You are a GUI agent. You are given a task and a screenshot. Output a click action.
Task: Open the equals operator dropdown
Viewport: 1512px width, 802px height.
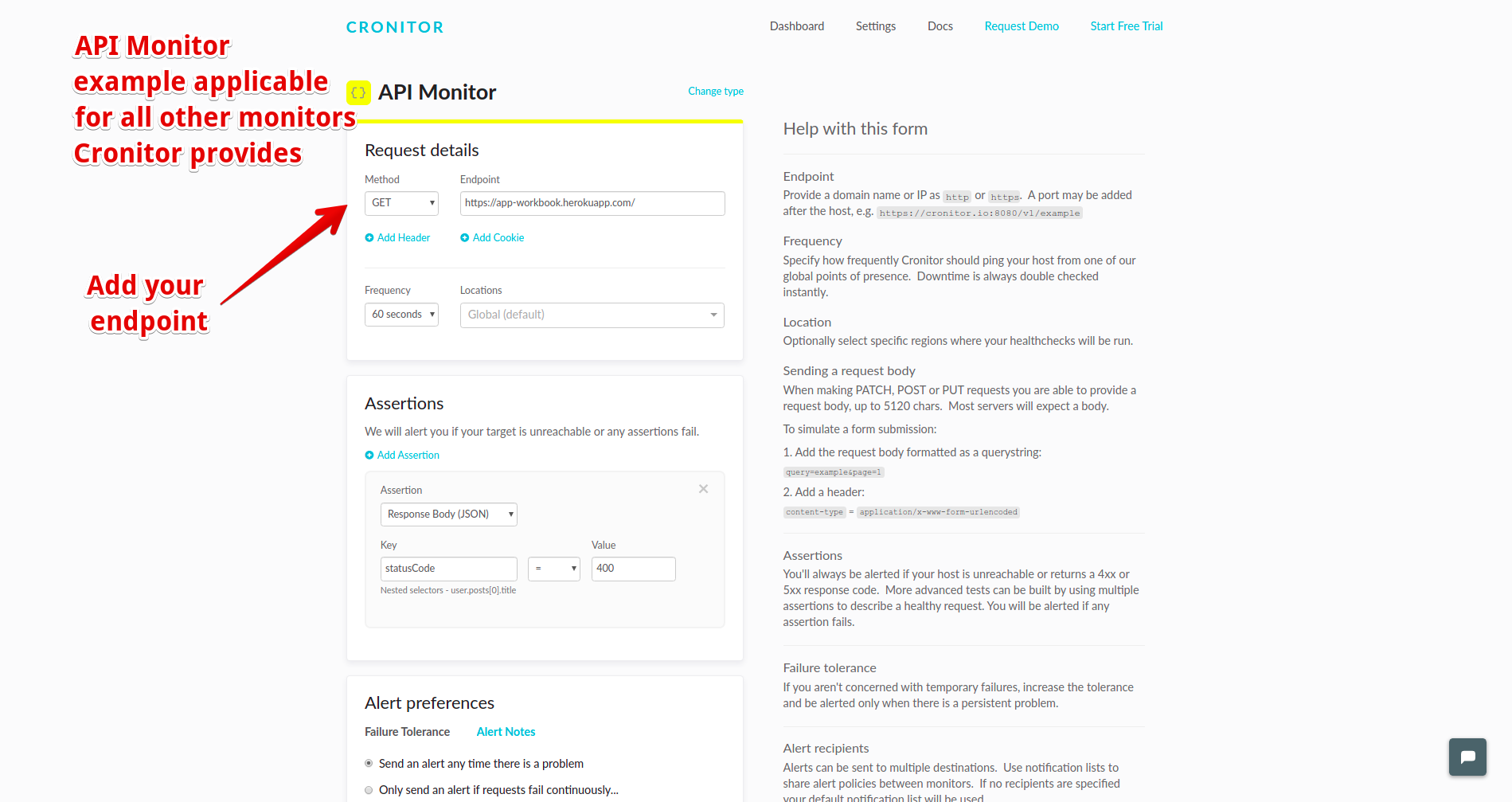(553, 569)
